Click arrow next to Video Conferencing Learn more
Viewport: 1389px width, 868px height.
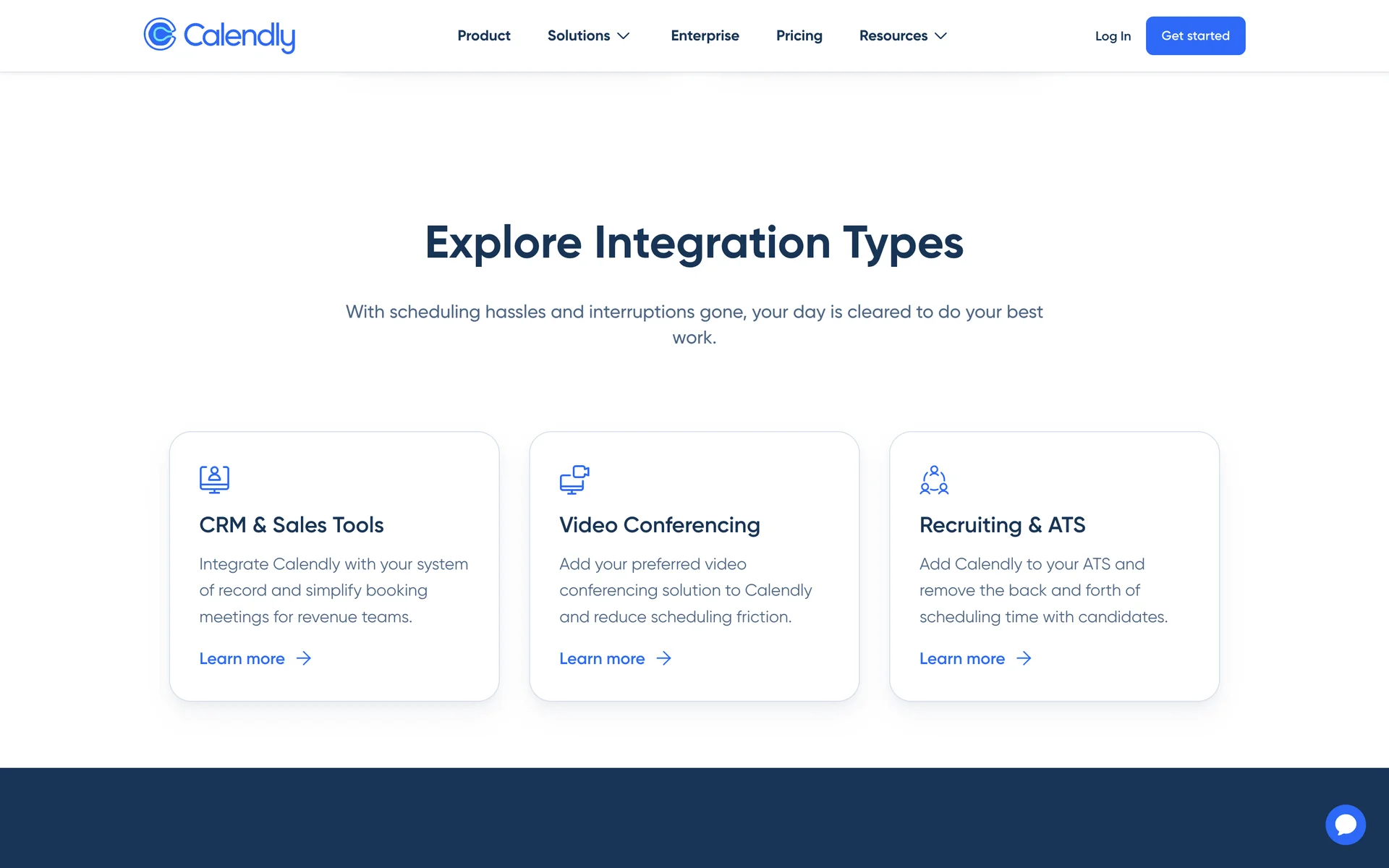click(663, 658)
